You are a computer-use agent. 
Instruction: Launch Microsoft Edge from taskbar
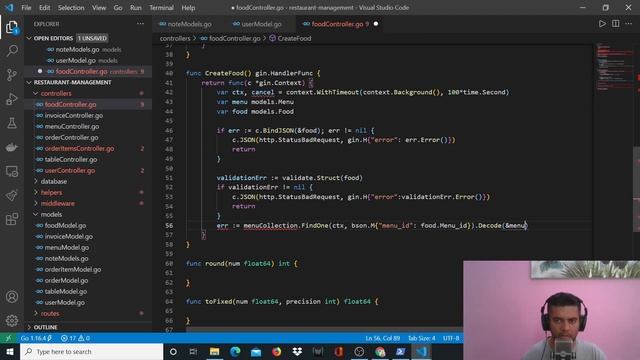coord(235,351)
